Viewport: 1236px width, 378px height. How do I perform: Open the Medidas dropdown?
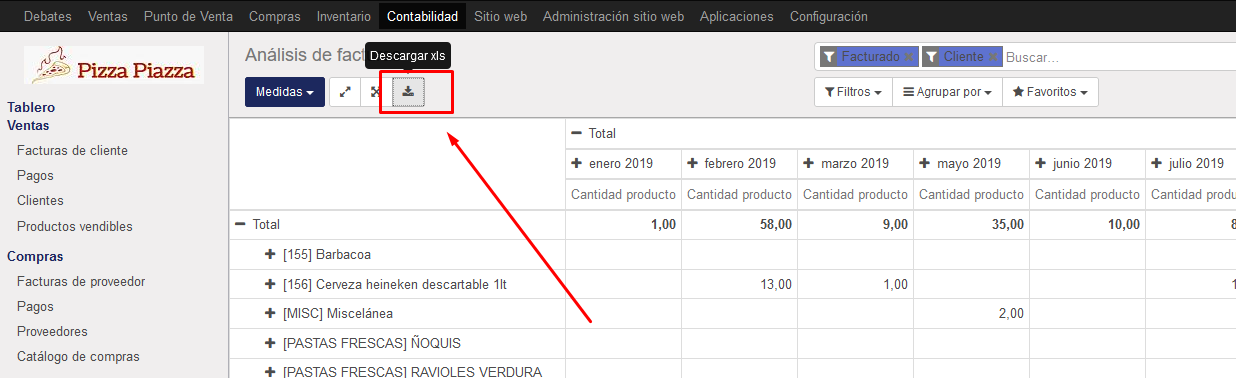tap(285, 92)
